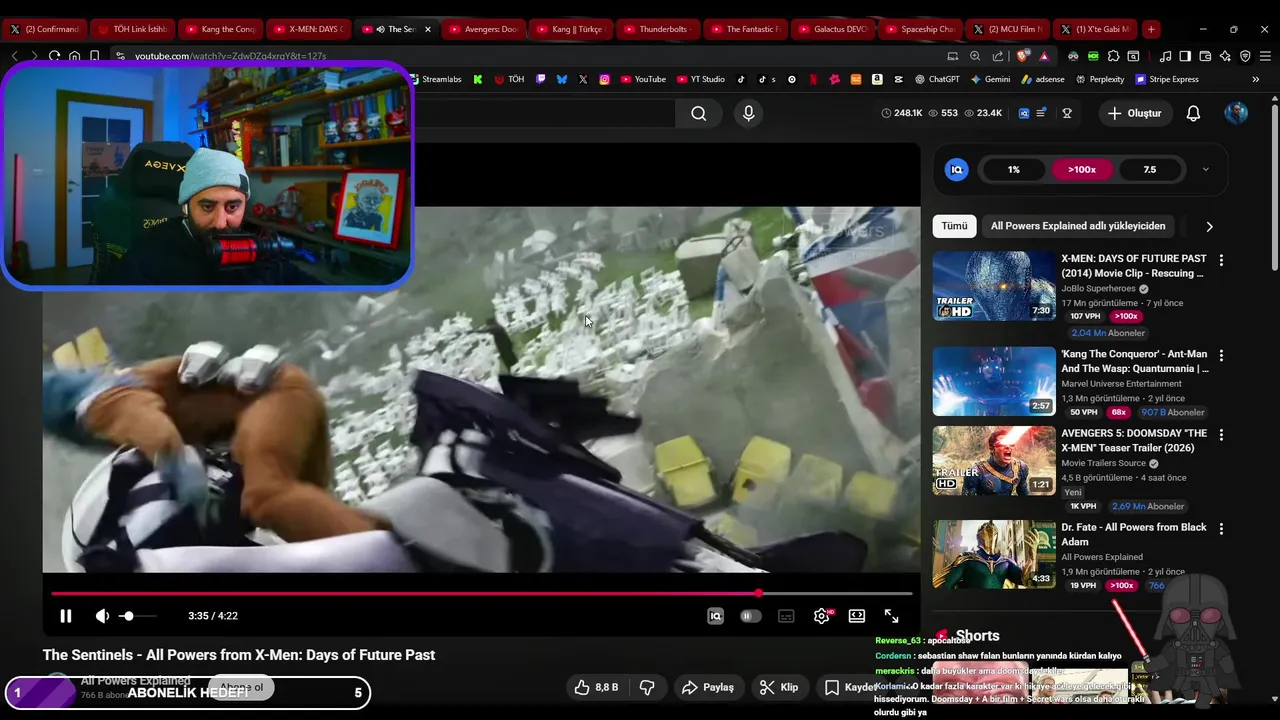
Task: Pause the video with the pause button
Action: click(65, 616)
